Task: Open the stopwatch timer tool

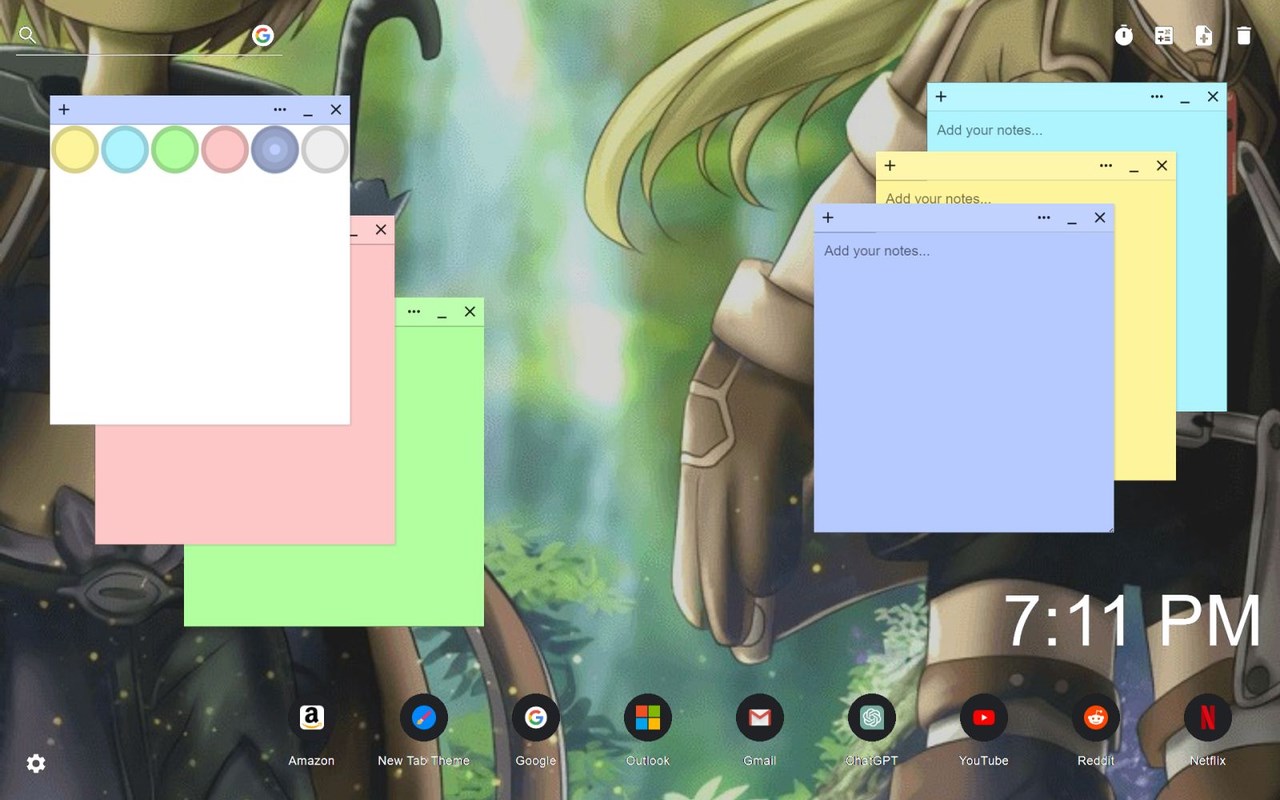Action: coord(1124,36)
